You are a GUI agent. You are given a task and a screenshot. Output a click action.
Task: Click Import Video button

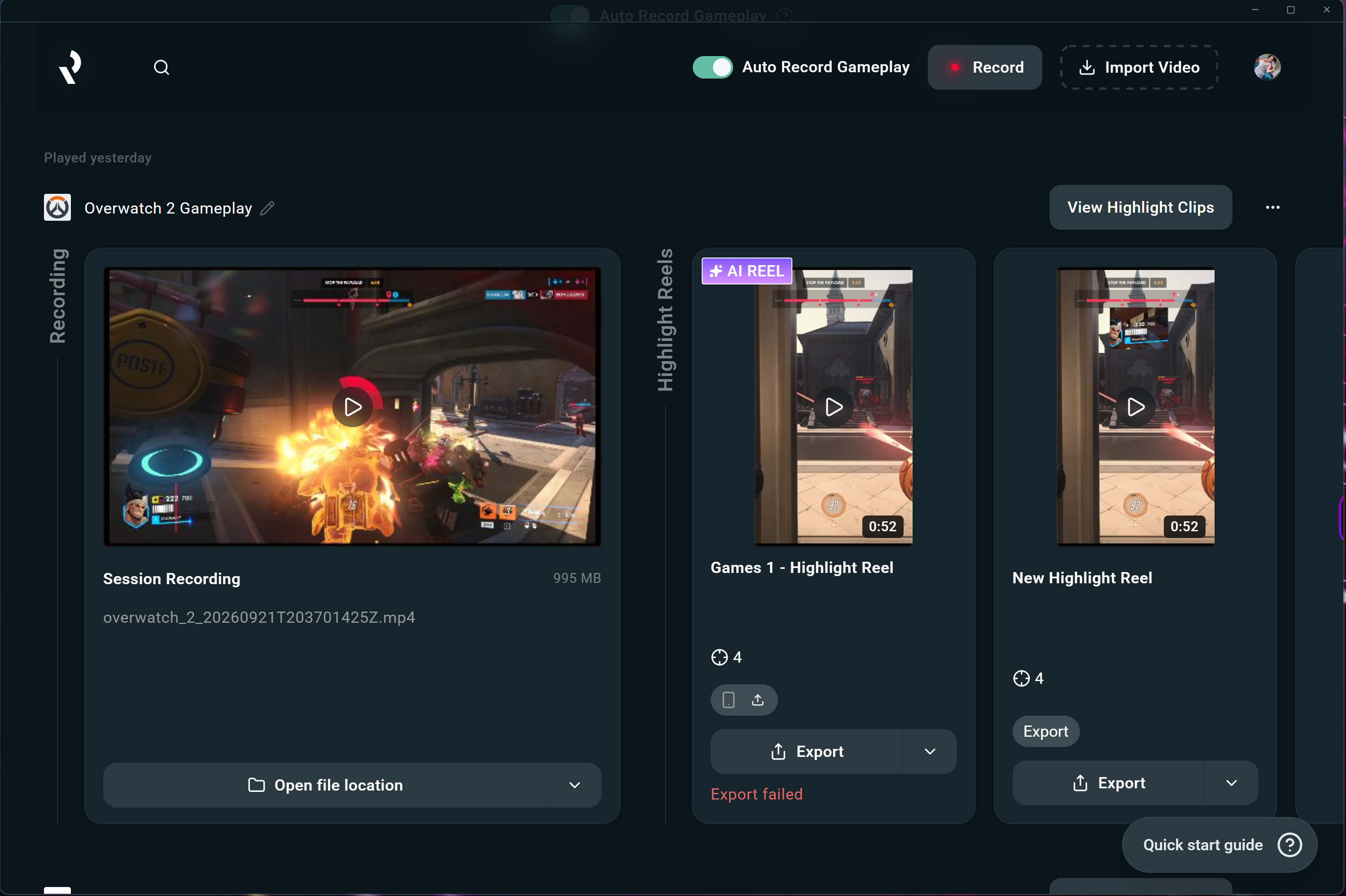[x=1139, y=67]
